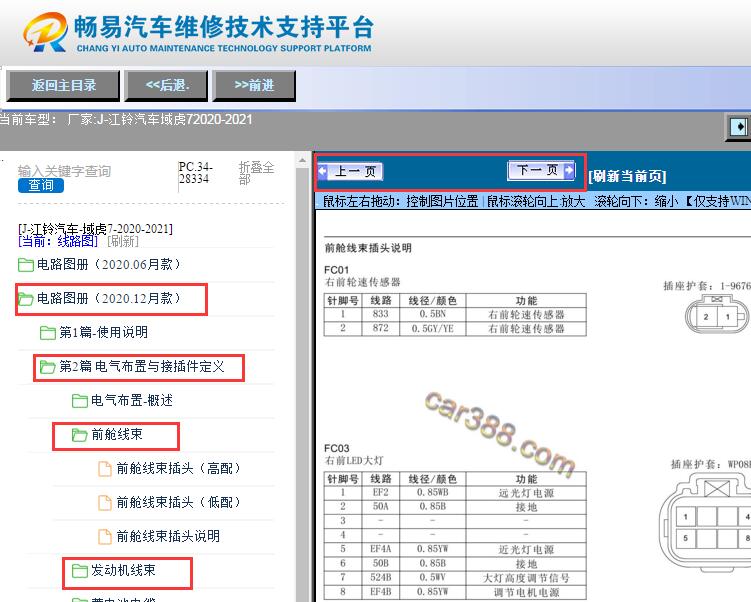Open the 当前:线路图 link
751x602 pixels.
click(x=58, y=241)
